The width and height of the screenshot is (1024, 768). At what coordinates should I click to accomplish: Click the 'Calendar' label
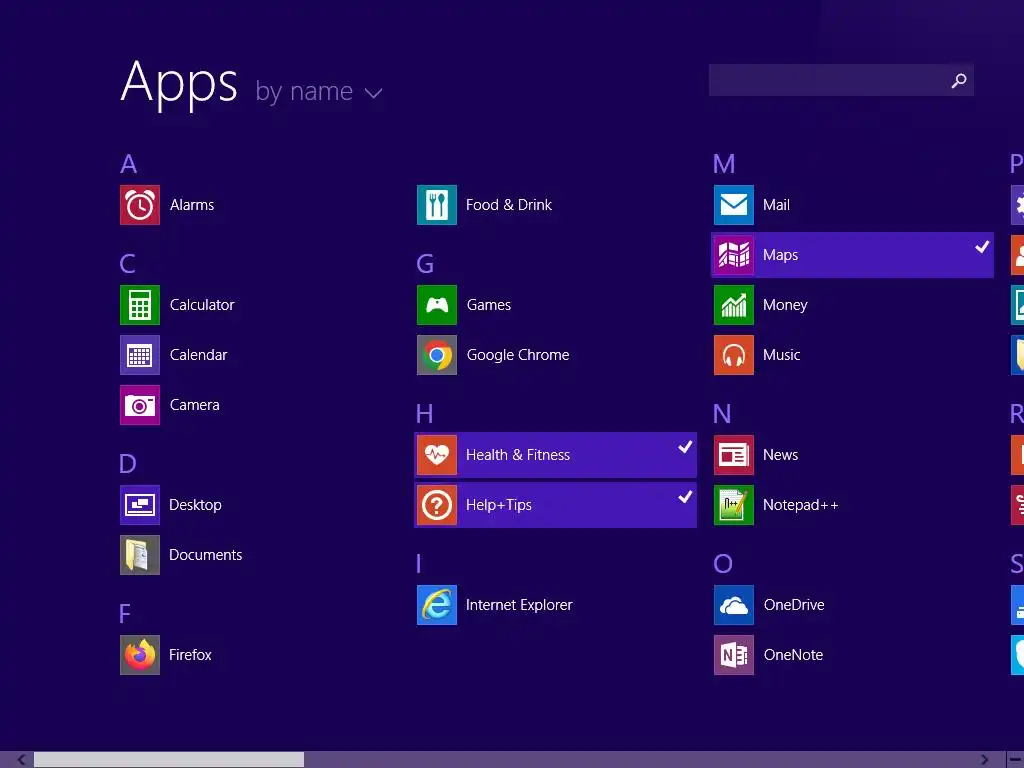click(x=199, y=355)
